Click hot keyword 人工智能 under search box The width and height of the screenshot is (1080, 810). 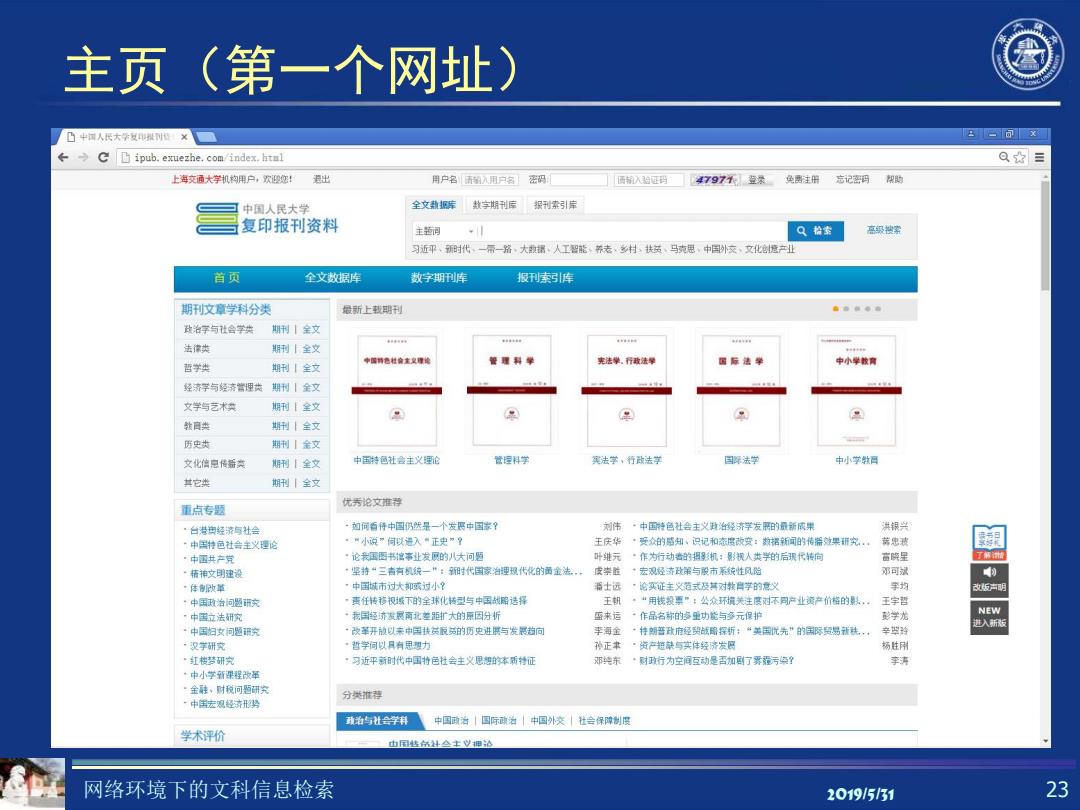(570, 249)
